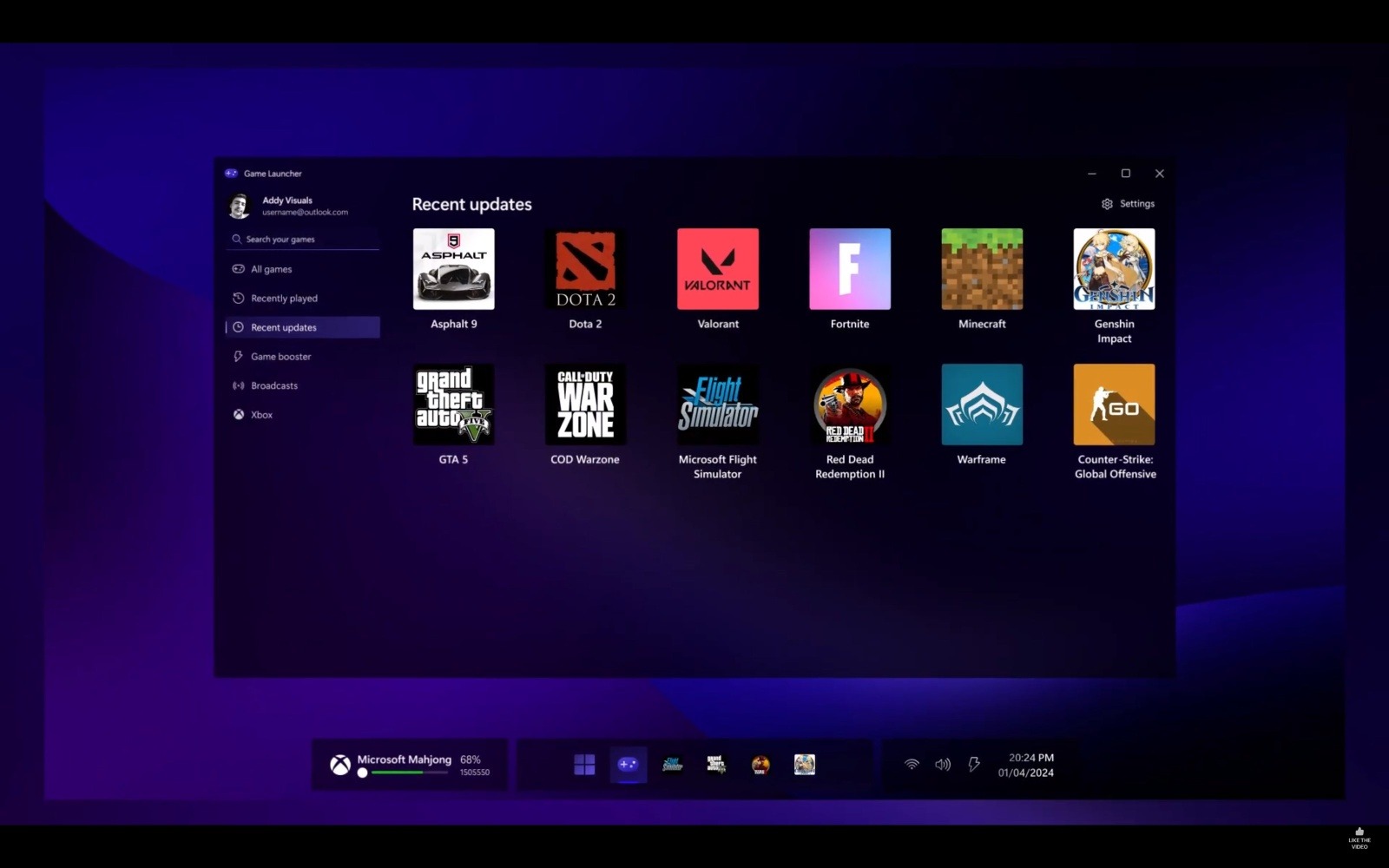Image resolution: width=1389 pixels, height=868 pixels.
Task: Open the Fortnite game icon
Action: pos(849,269)
